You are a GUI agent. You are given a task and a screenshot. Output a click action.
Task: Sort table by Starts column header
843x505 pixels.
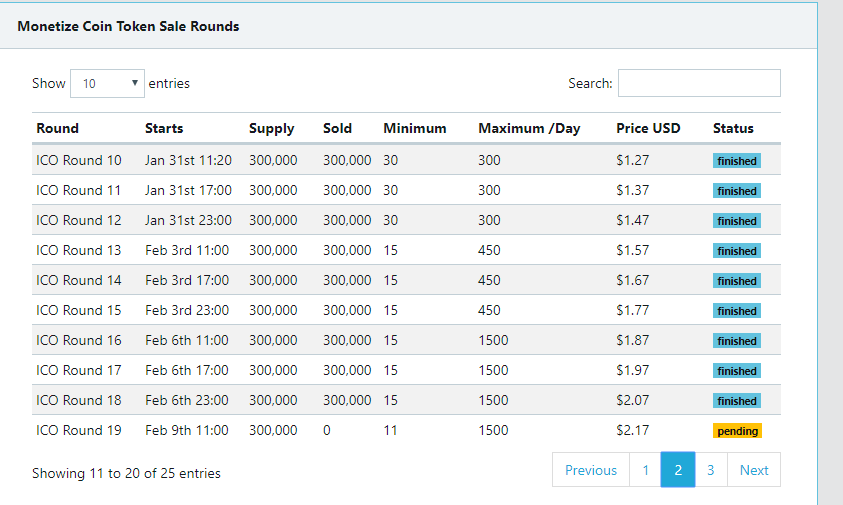164,128
